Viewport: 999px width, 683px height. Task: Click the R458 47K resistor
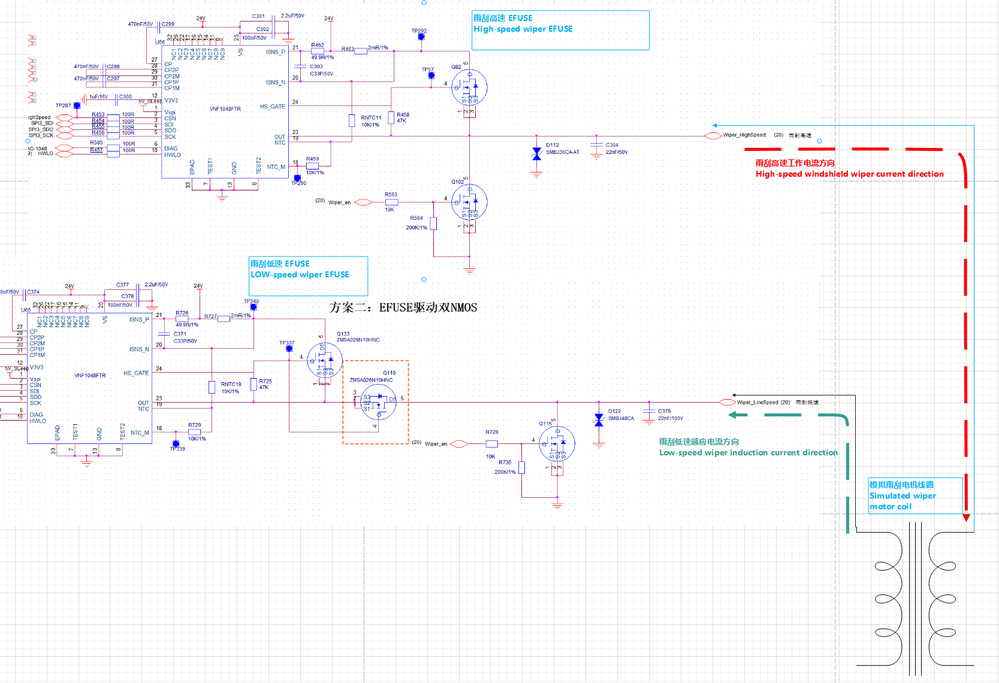click(391, 117)
